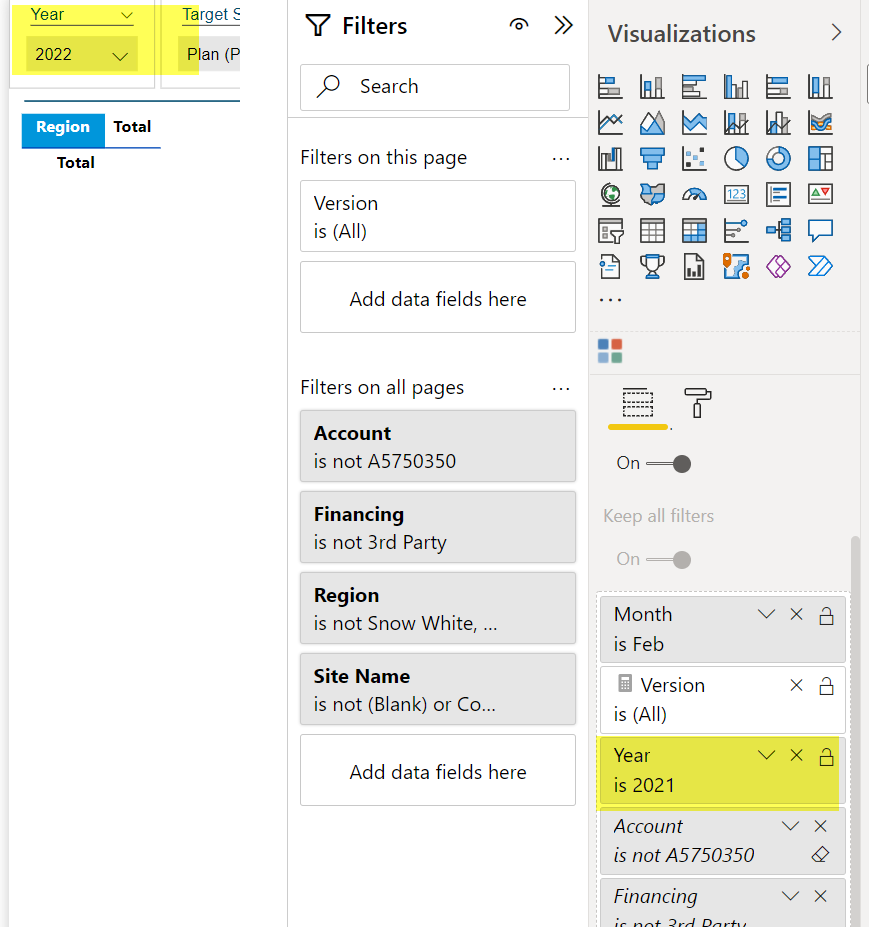Expand the Year is 2021 filter card

pyautogui.click(x=766, y=755)
